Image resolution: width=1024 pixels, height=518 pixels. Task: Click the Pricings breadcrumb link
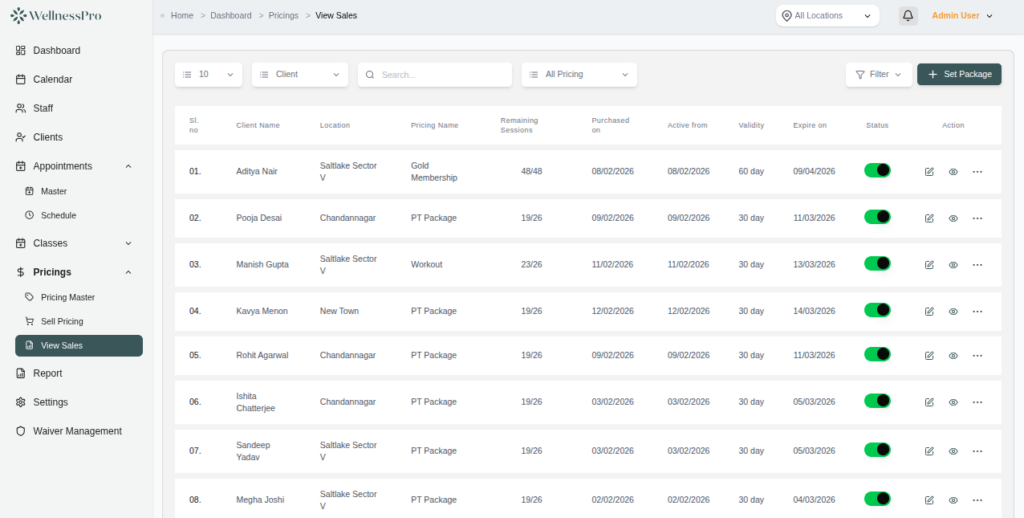pos(283,16)
